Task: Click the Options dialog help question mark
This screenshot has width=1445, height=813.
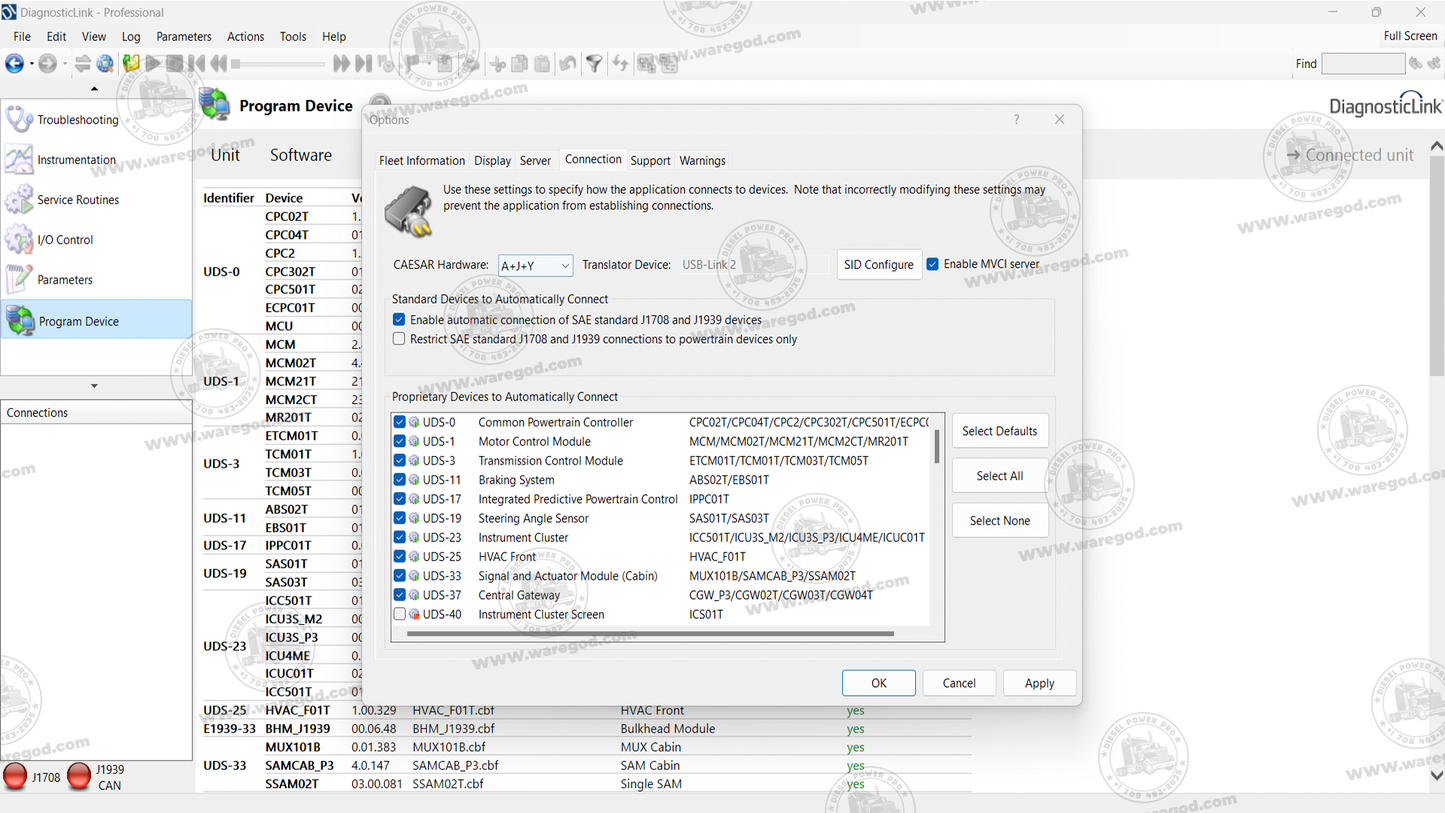Action: coord(1016,119)
